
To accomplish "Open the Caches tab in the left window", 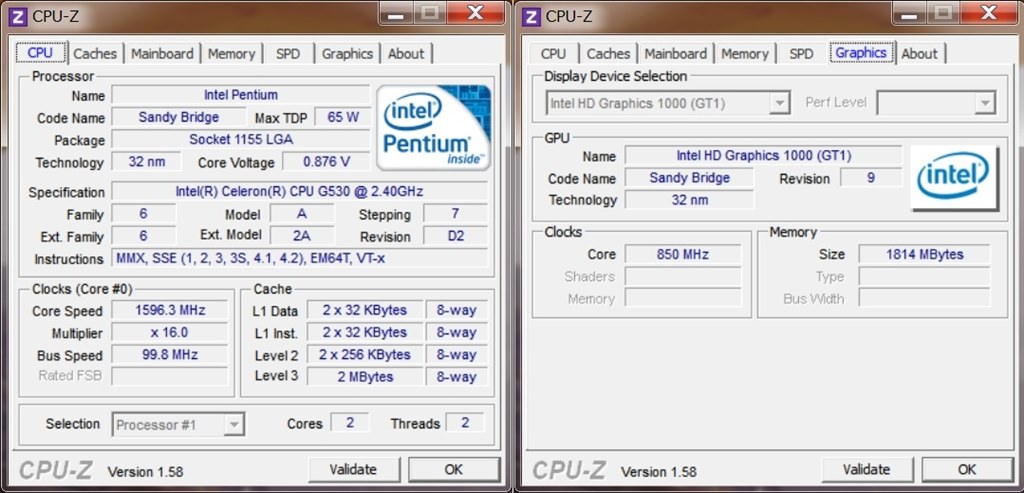I will tap(95, 54).
